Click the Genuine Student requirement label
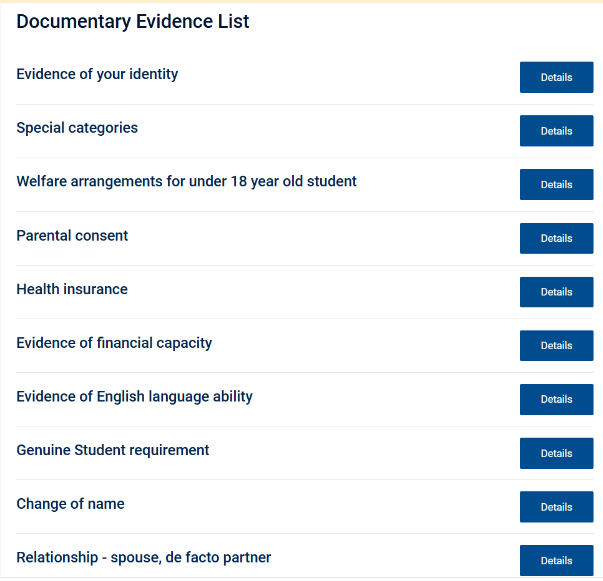603x581 pixels. coord(113,450)
